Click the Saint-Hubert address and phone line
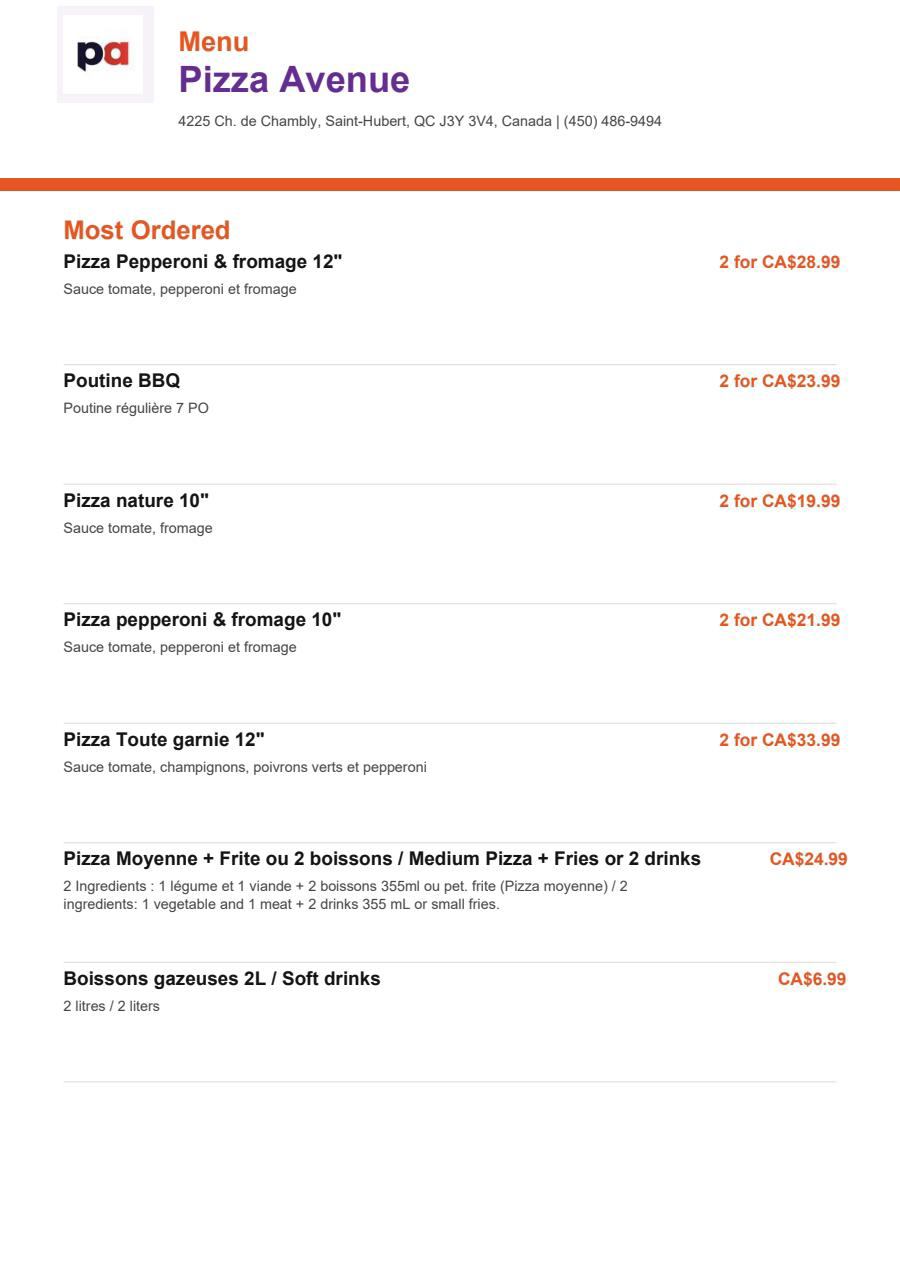 (x=420, y=121)
